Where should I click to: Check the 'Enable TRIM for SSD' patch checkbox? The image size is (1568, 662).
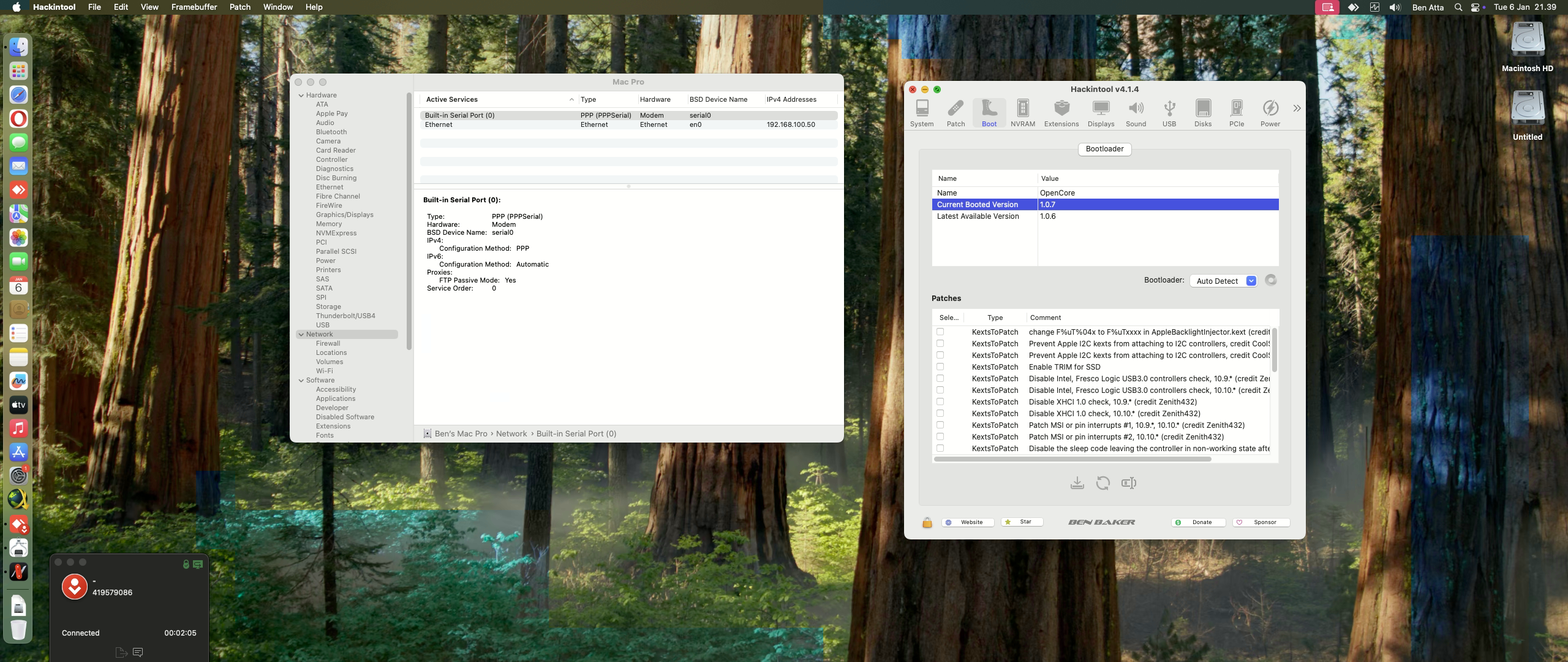940,367
